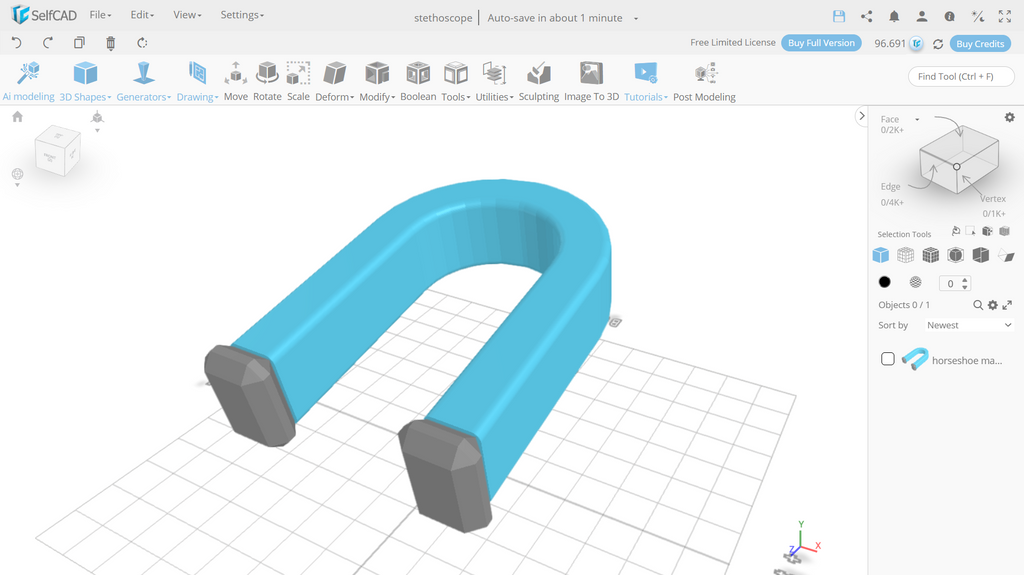Click the Delete trash icon
This screenshot has height=575, width=1024.
[x=110, y=43]
